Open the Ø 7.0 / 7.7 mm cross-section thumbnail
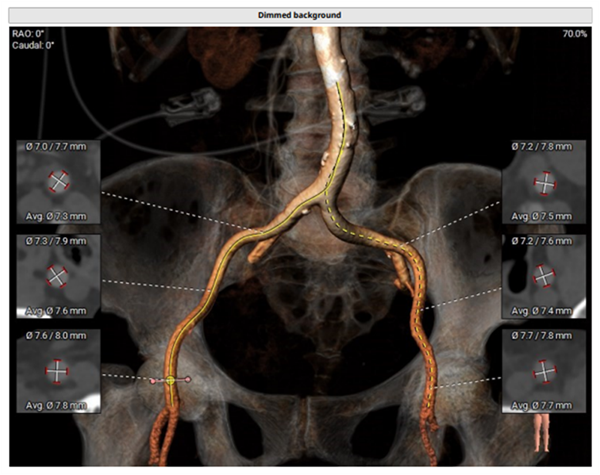This screenshot has width=600, height=475. click(59, 182)
